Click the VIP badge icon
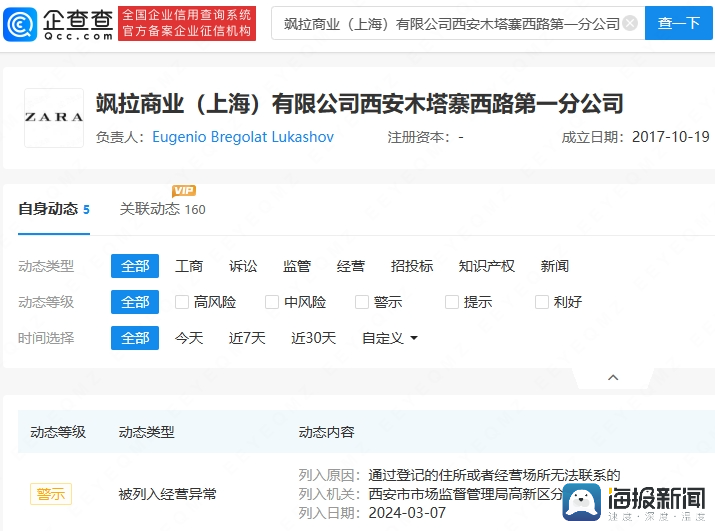The image size is (715, 531). click(x=184, y=190)
